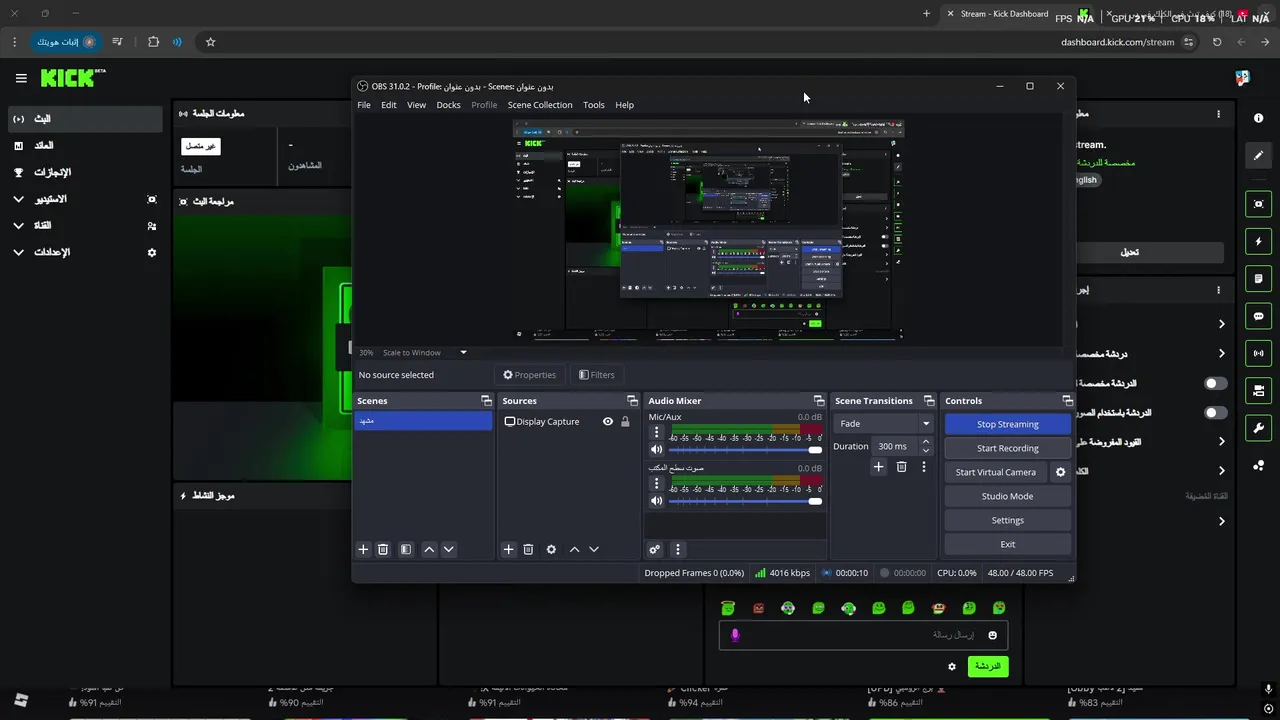1280x720 pixels.
Task: Open Scale to Window preview dropdown
Action: pyautogui.click(x=424, y=353)
